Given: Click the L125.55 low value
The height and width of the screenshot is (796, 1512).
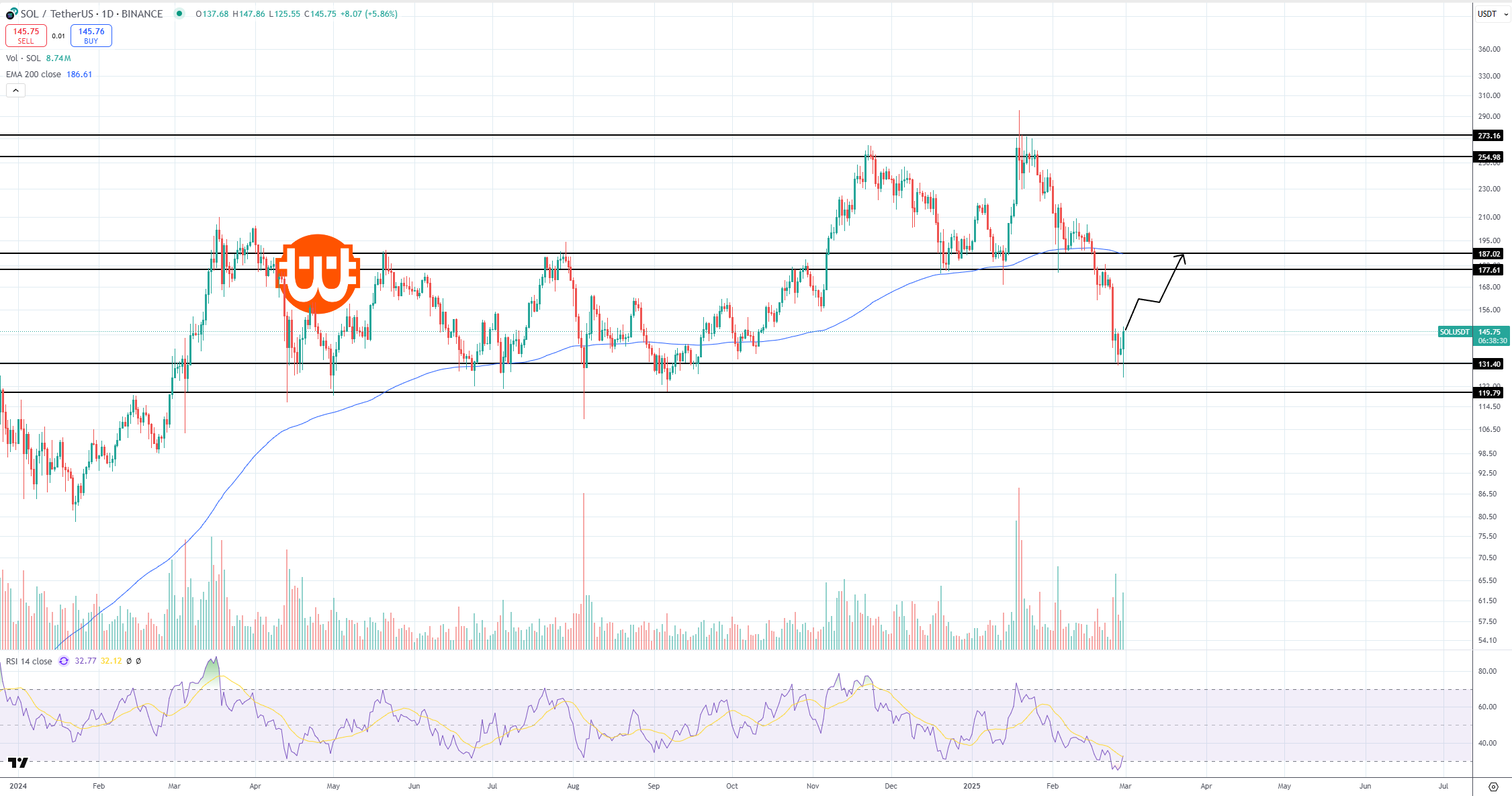Looking at the screenshot, I should click(x=284, y=13).
